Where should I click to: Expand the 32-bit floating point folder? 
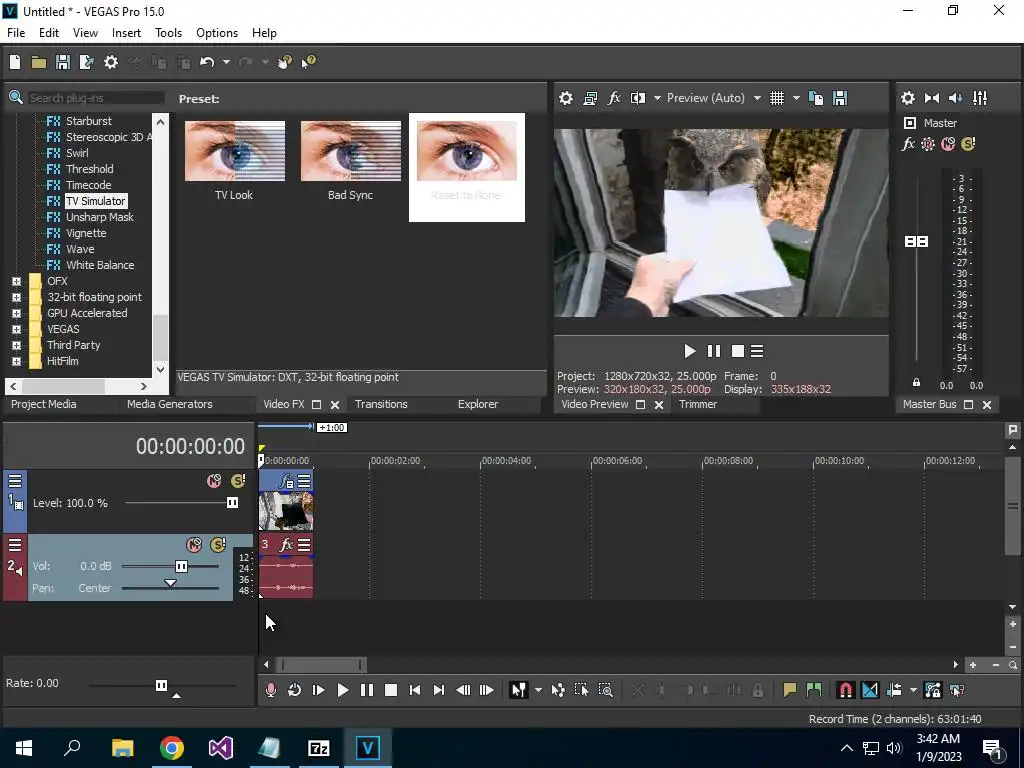[x=16, y=297]
